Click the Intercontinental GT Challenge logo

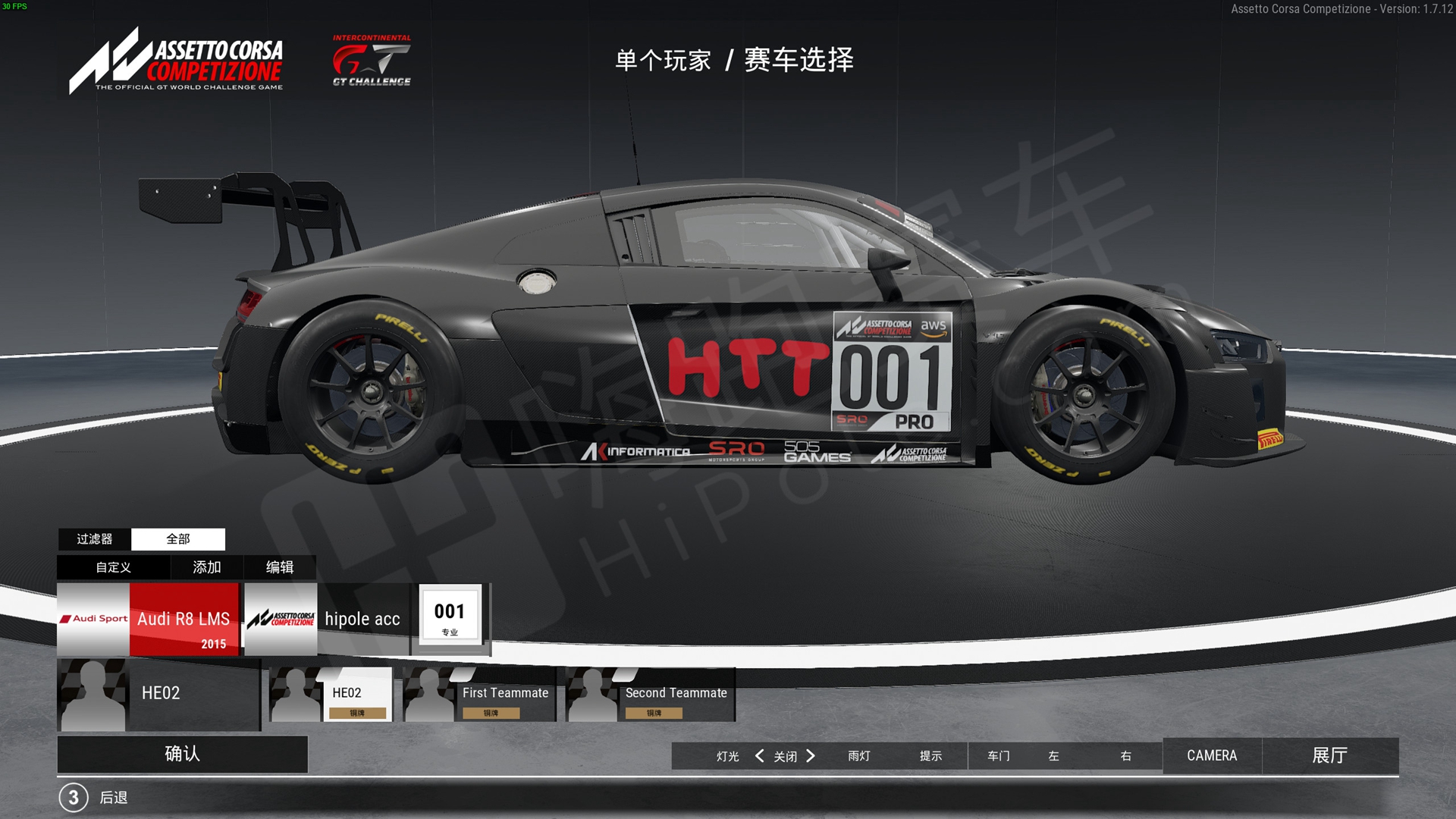(372, 61)
